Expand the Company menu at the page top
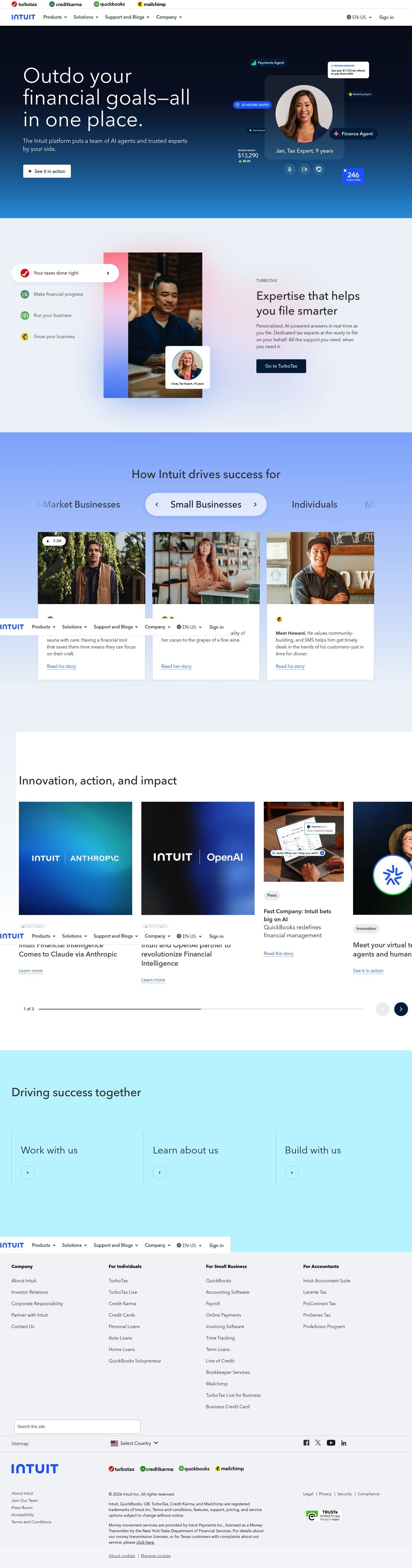412x1568 pixels. 169,17
